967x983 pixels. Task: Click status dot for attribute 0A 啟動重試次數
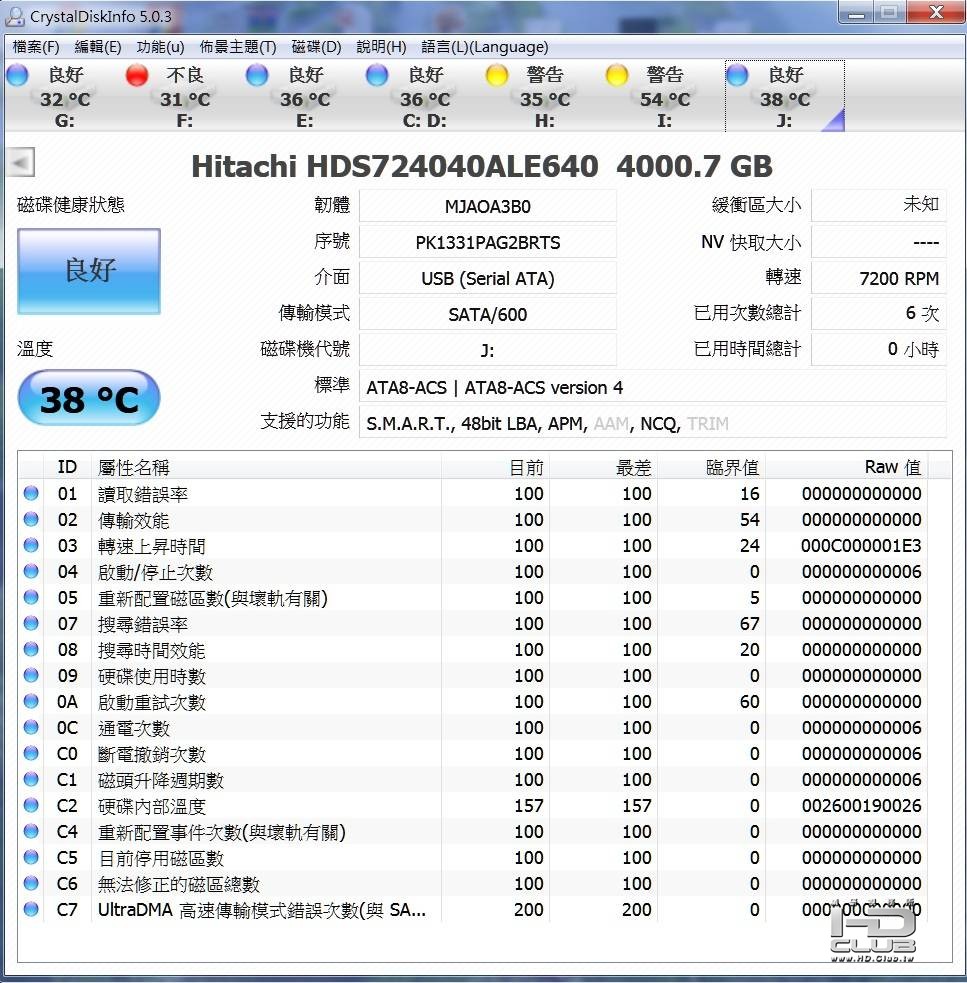[x=31, y=702]
